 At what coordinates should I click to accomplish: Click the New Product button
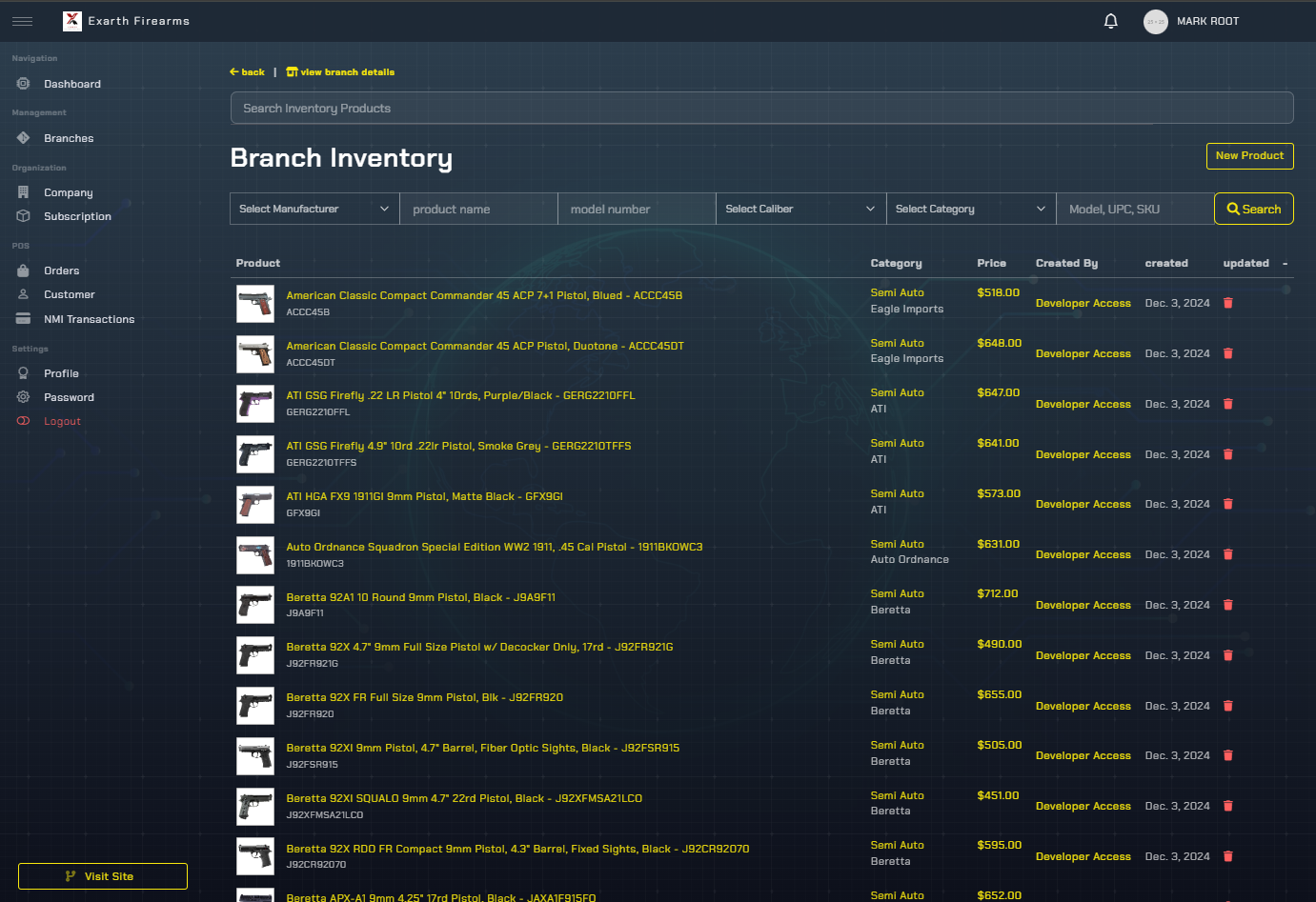[x=1249, y=156]
